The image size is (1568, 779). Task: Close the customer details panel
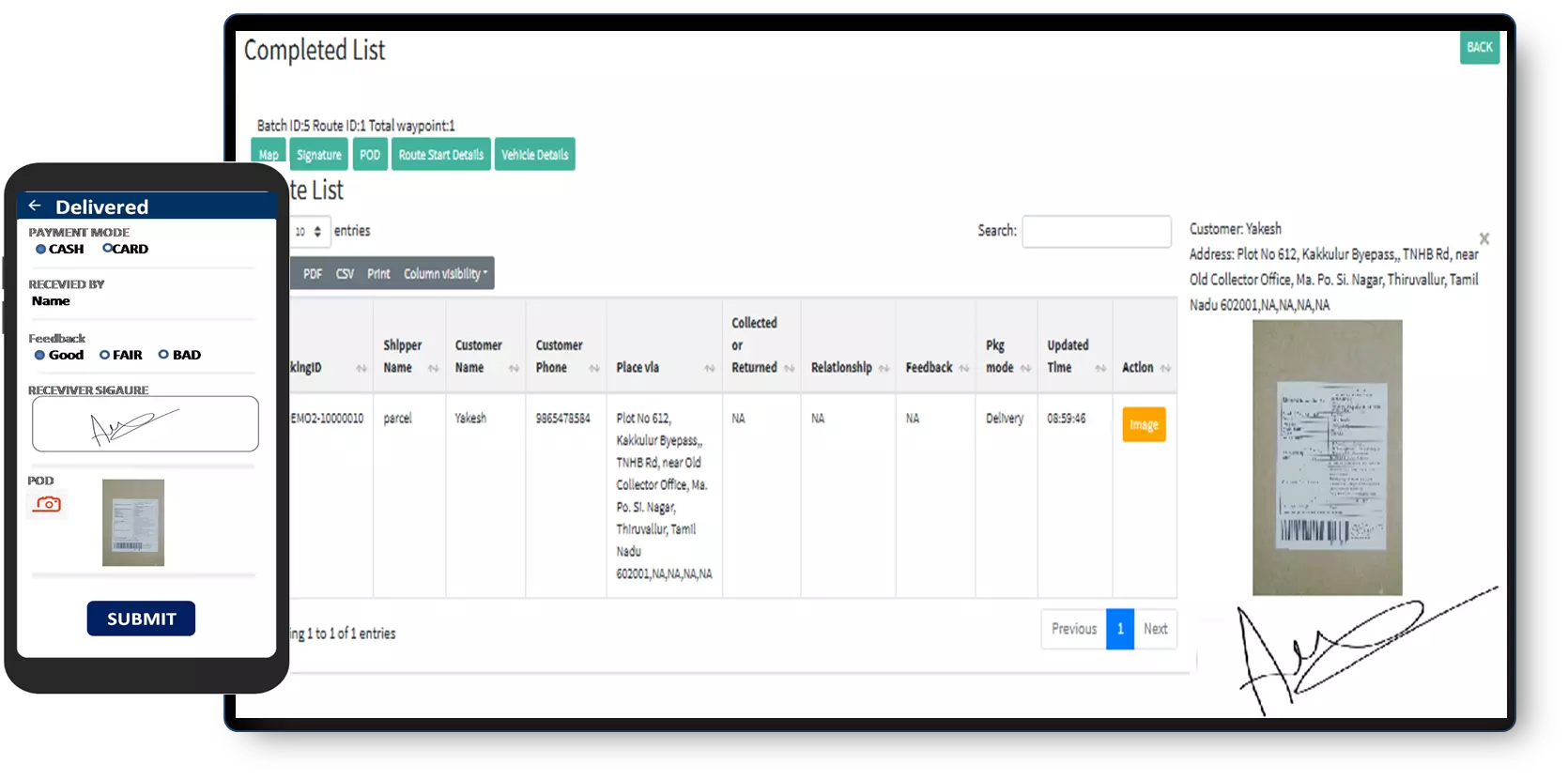coord(1483,238)
